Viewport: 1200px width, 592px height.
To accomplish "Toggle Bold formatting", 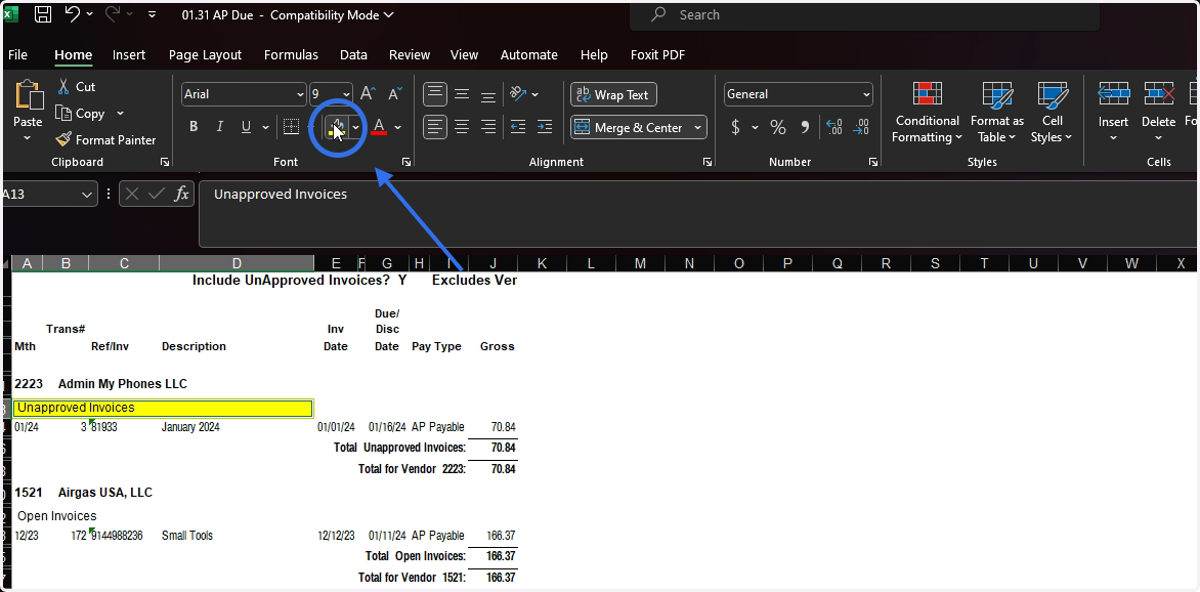I will 193,127.
